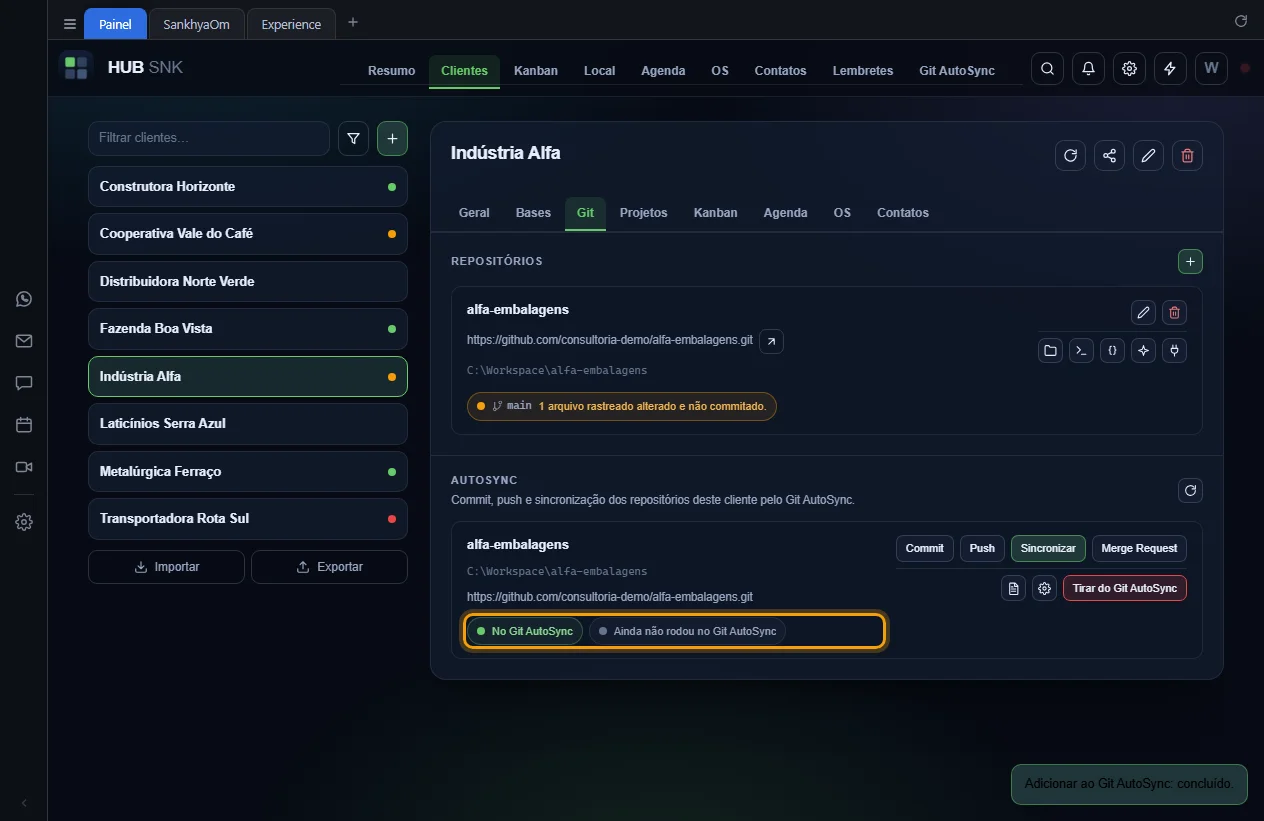Open the Agenda top menu

point(663,71)
